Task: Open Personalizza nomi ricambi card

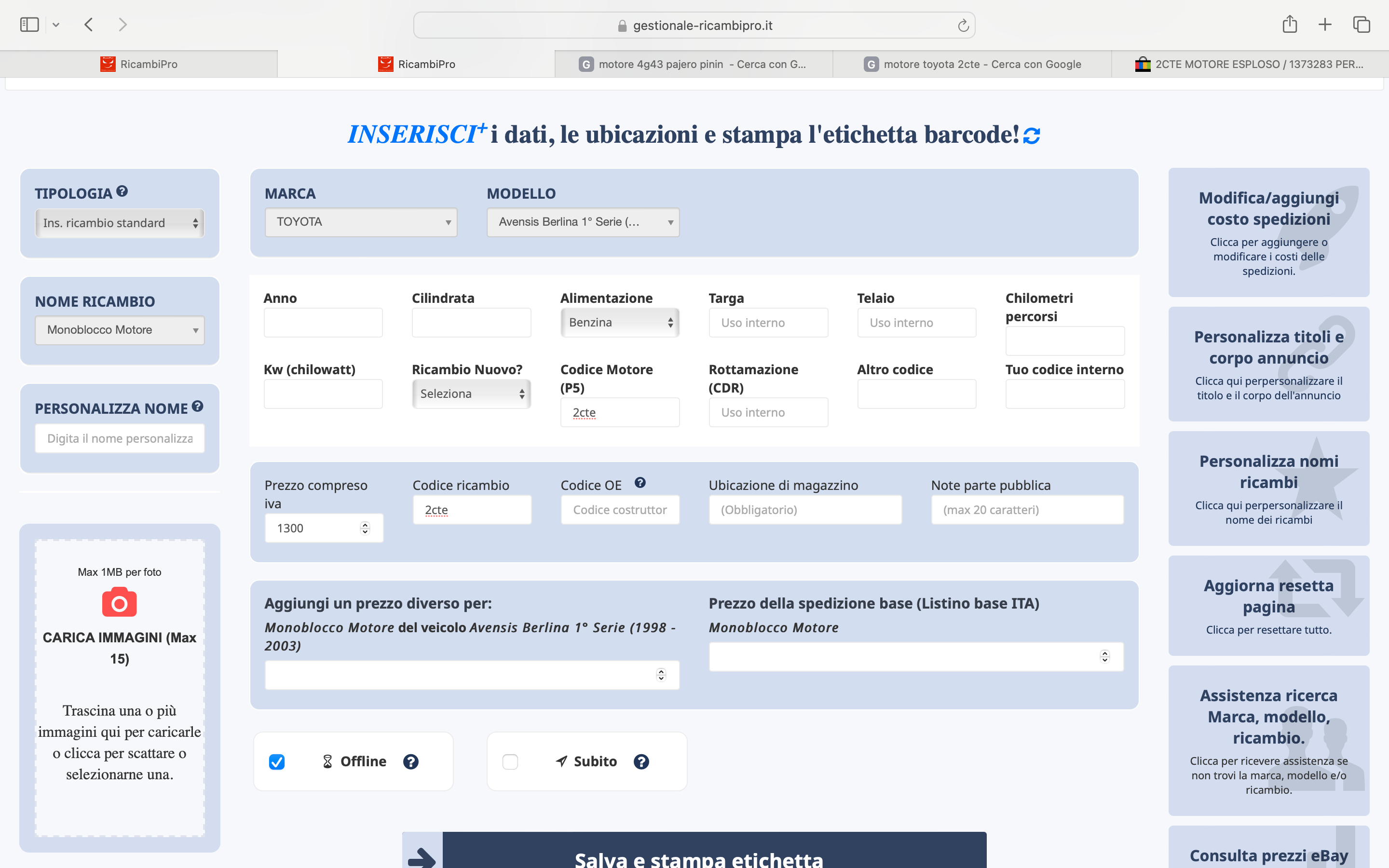Action: click(x=1268, y=488)
